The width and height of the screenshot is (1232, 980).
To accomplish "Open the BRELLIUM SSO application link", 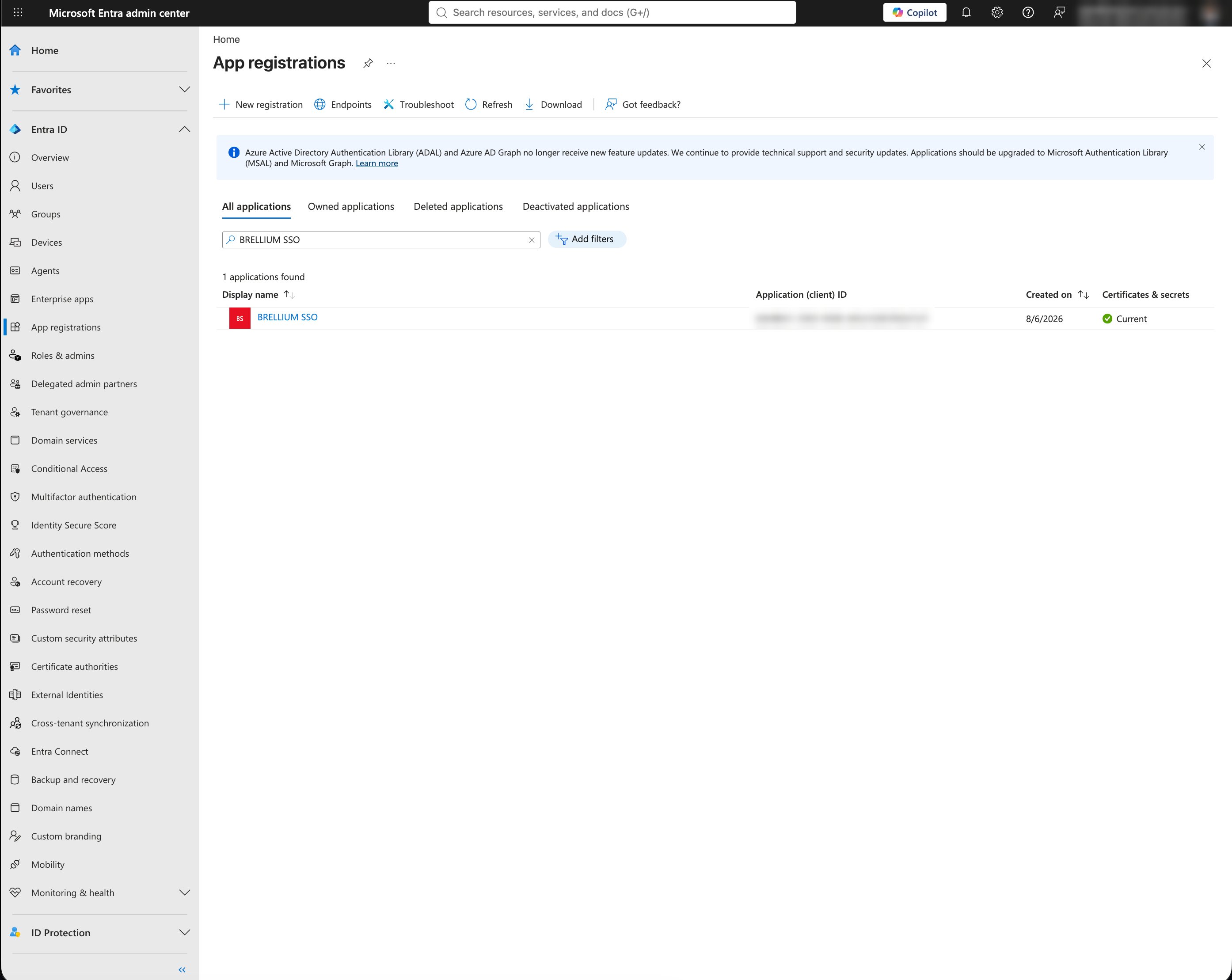I will pos(287,317).
